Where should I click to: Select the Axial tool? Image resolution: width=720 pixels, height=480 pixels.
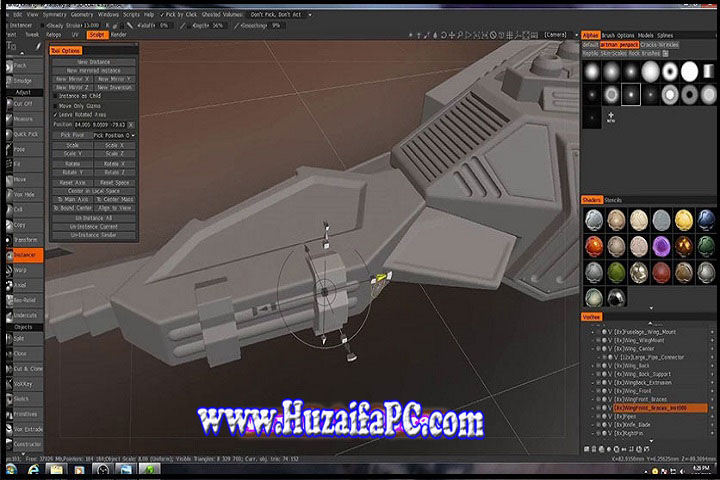[x=24, y=285]
